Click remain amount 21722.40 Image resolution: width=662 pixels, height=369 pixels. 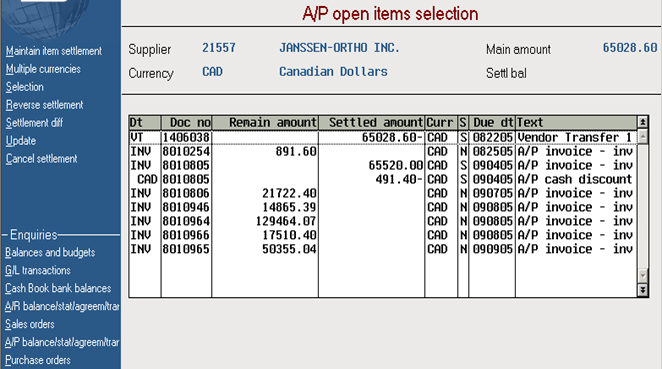(289, 193)
